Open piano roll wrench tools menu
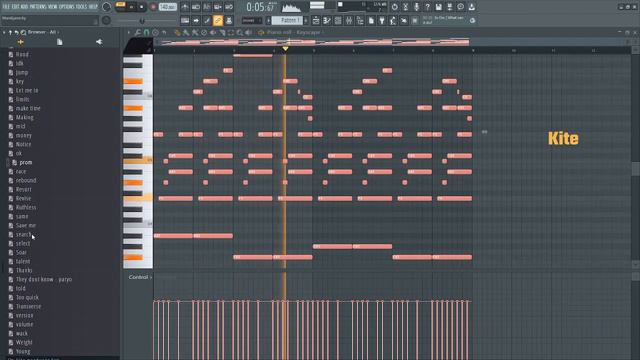Viewport: 640px width, 360px height. [x=138, y=32]
